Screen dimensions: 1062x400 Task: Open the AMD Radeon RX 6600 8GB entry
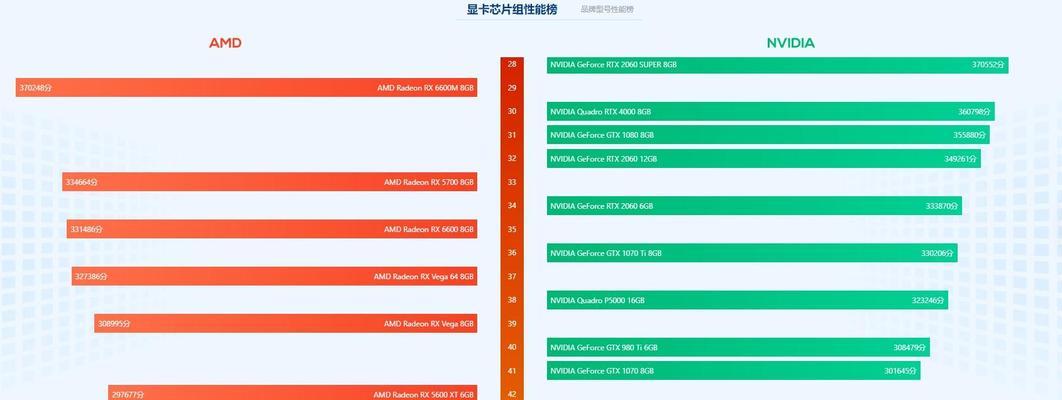272,229
